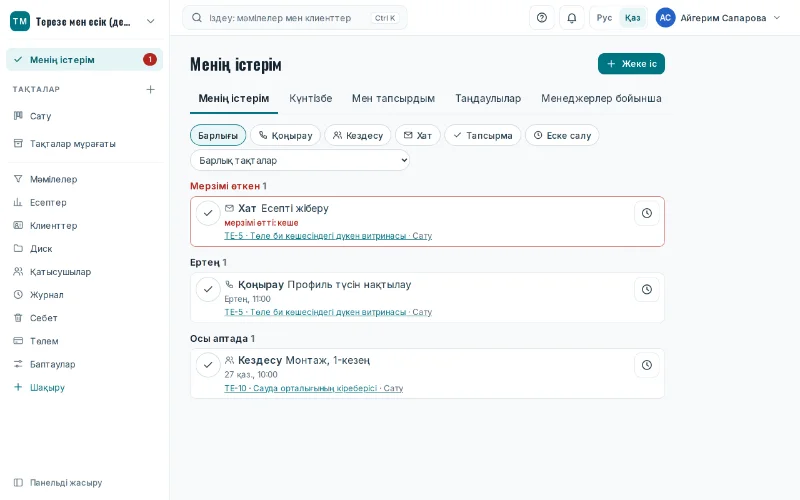Snooze the 'Есепті жіберу' task clock icon

point(646,213)
